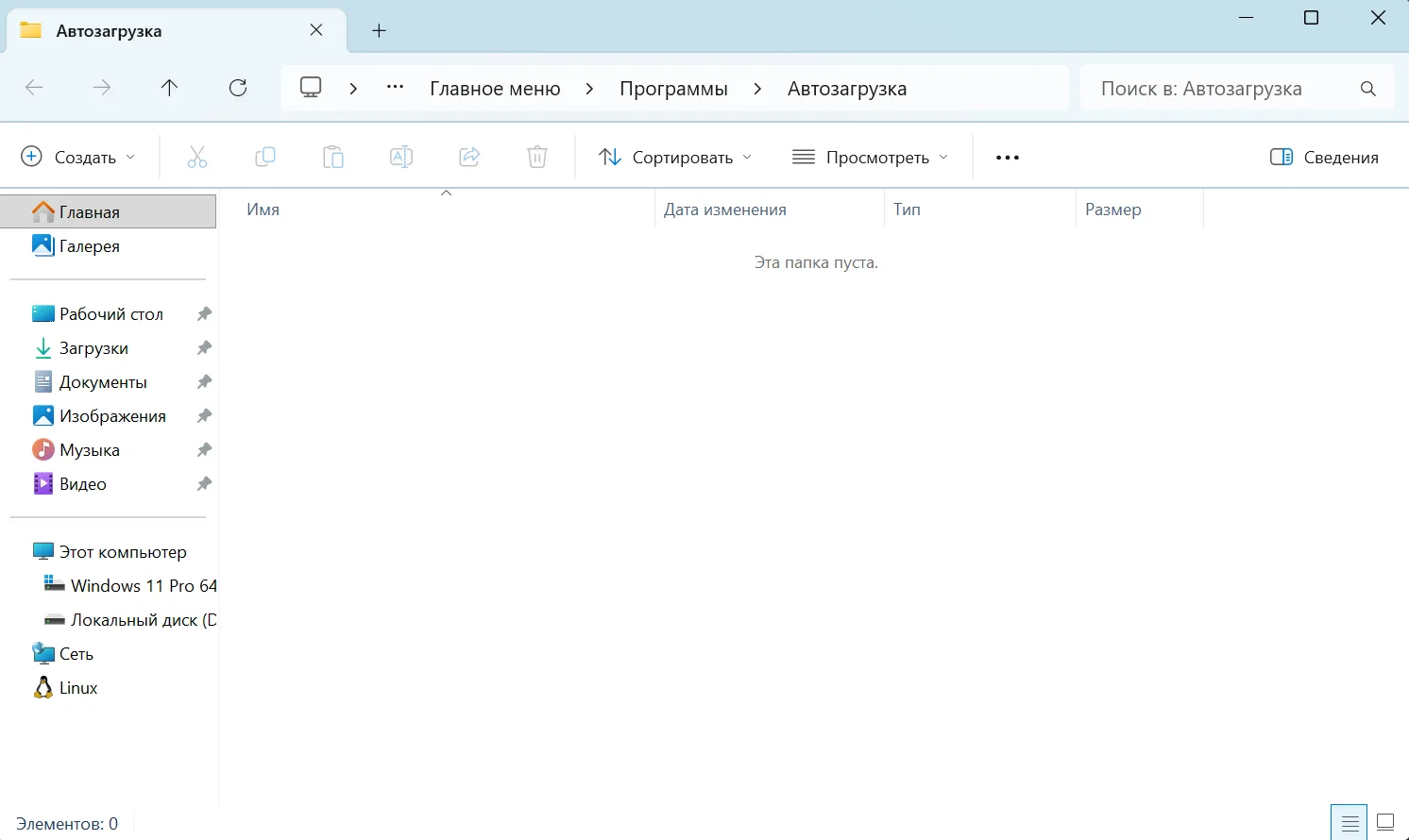Click the Delete trash icon

(x=537, y=158)
